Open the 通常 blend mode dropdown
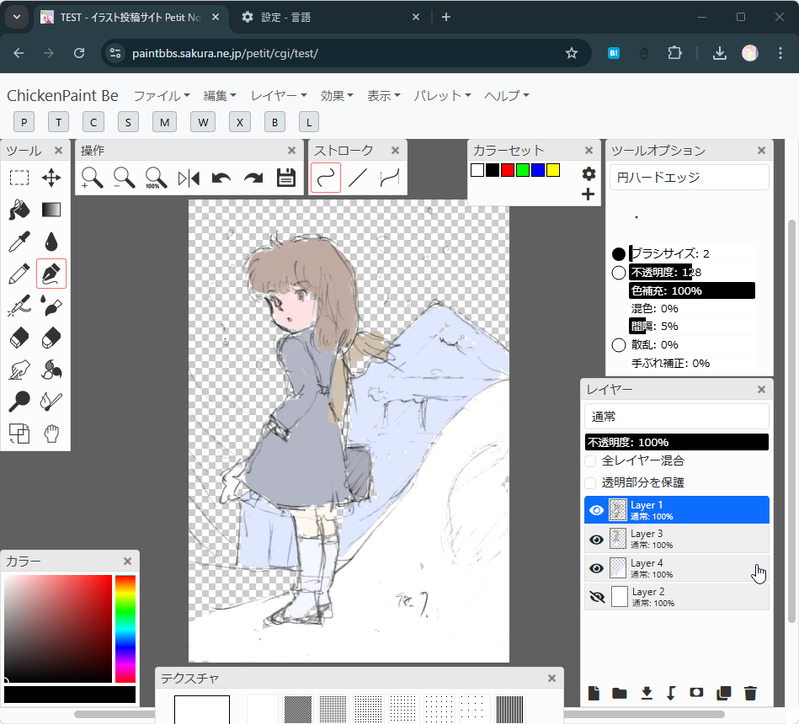The height and width of the screenshot is (724, 799). [676, 416]
